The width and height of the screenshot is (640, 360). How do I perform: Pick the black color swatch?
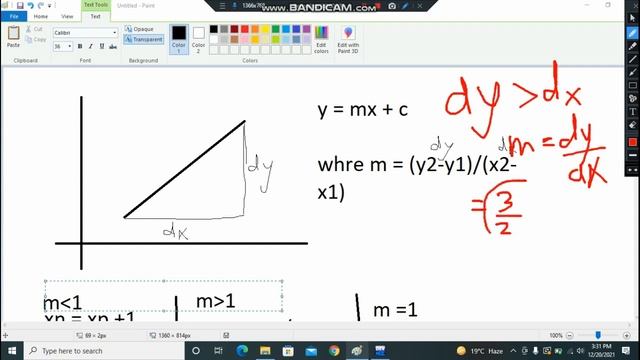tap(213, 29)
